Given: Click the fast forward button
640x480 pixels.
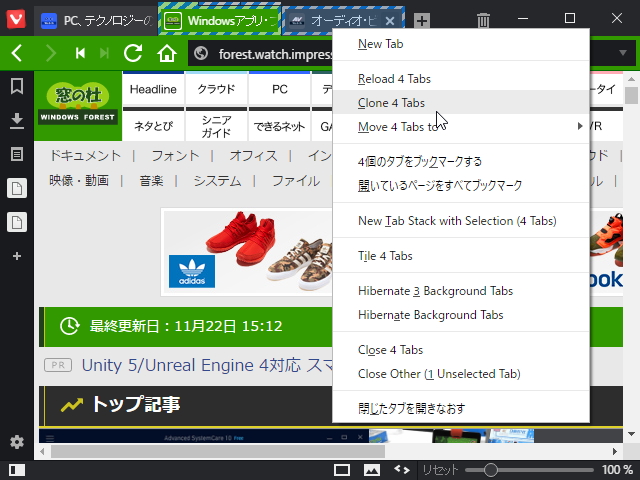Looking at the screenshot, I should click(x=104, y=53).
